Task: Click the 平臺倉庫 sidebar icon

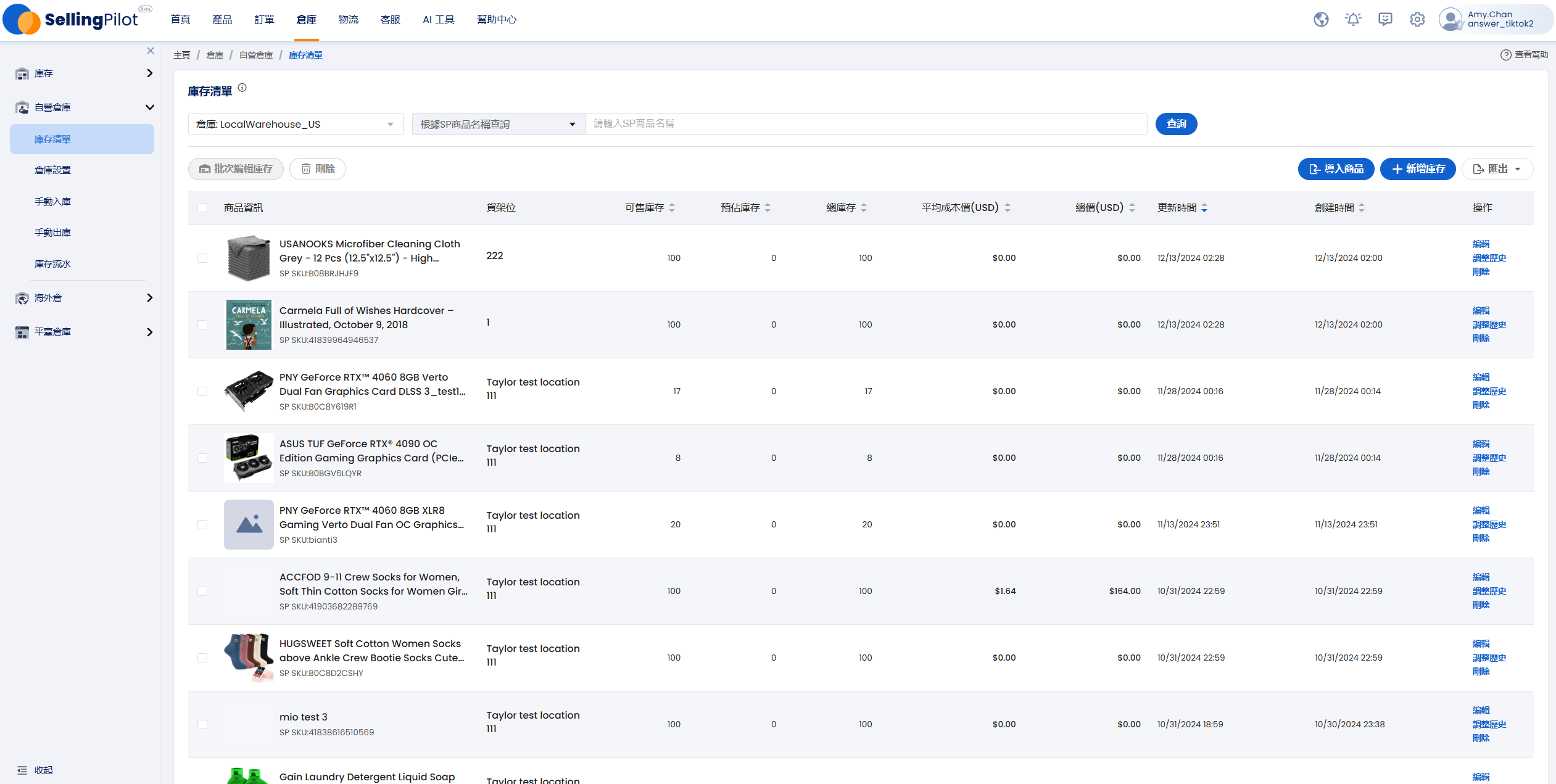Action: point(22,332)
